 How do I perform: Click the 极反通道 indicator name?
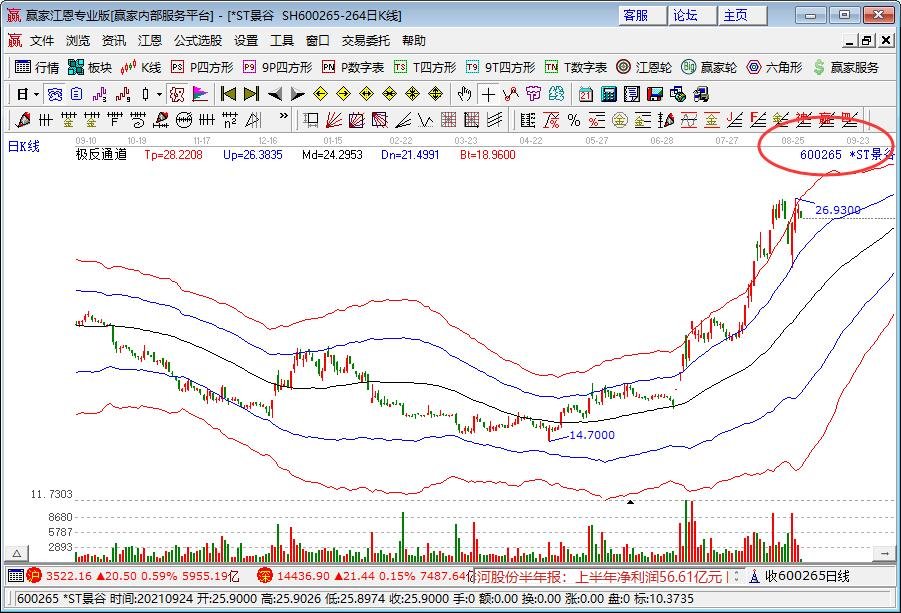click(x=101, y=154)
